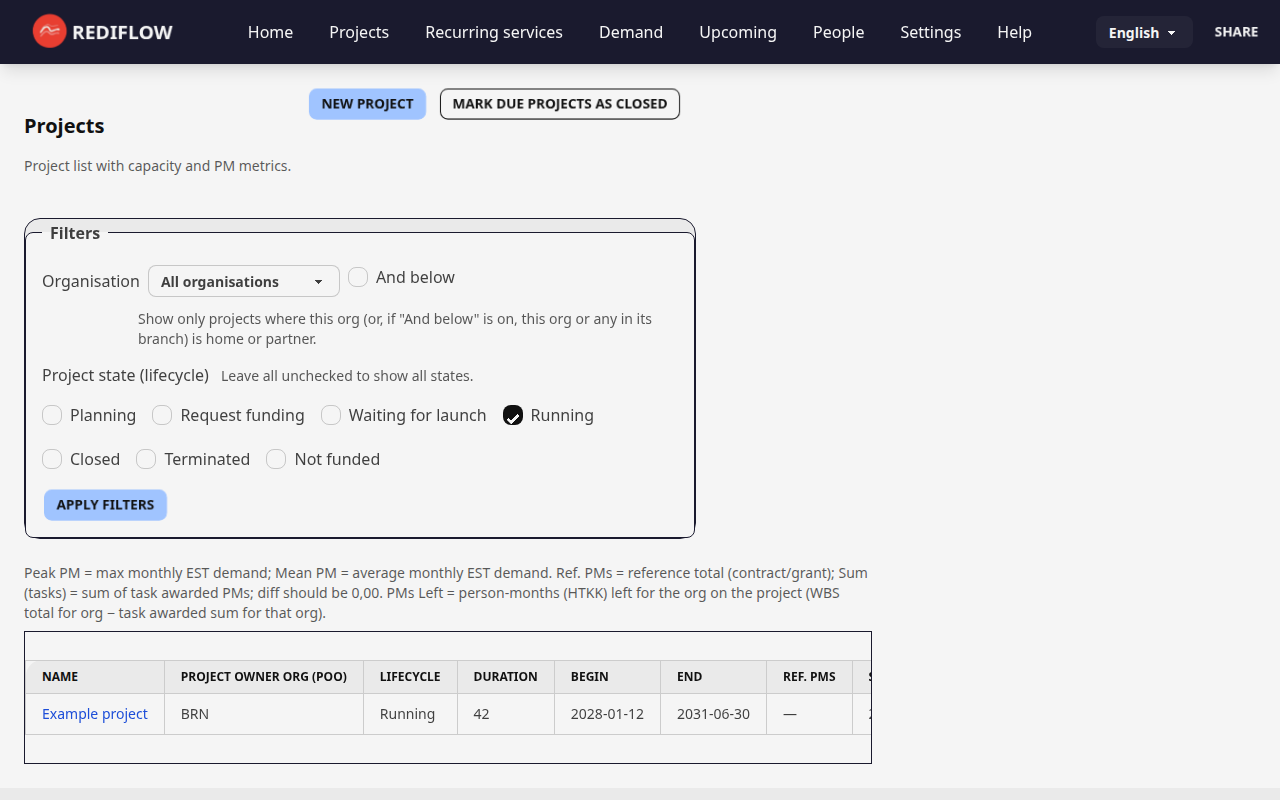Go to the Upcoming section
Image resolution: width=1280 pixels, height=800 pixels.
click(737, 32)
